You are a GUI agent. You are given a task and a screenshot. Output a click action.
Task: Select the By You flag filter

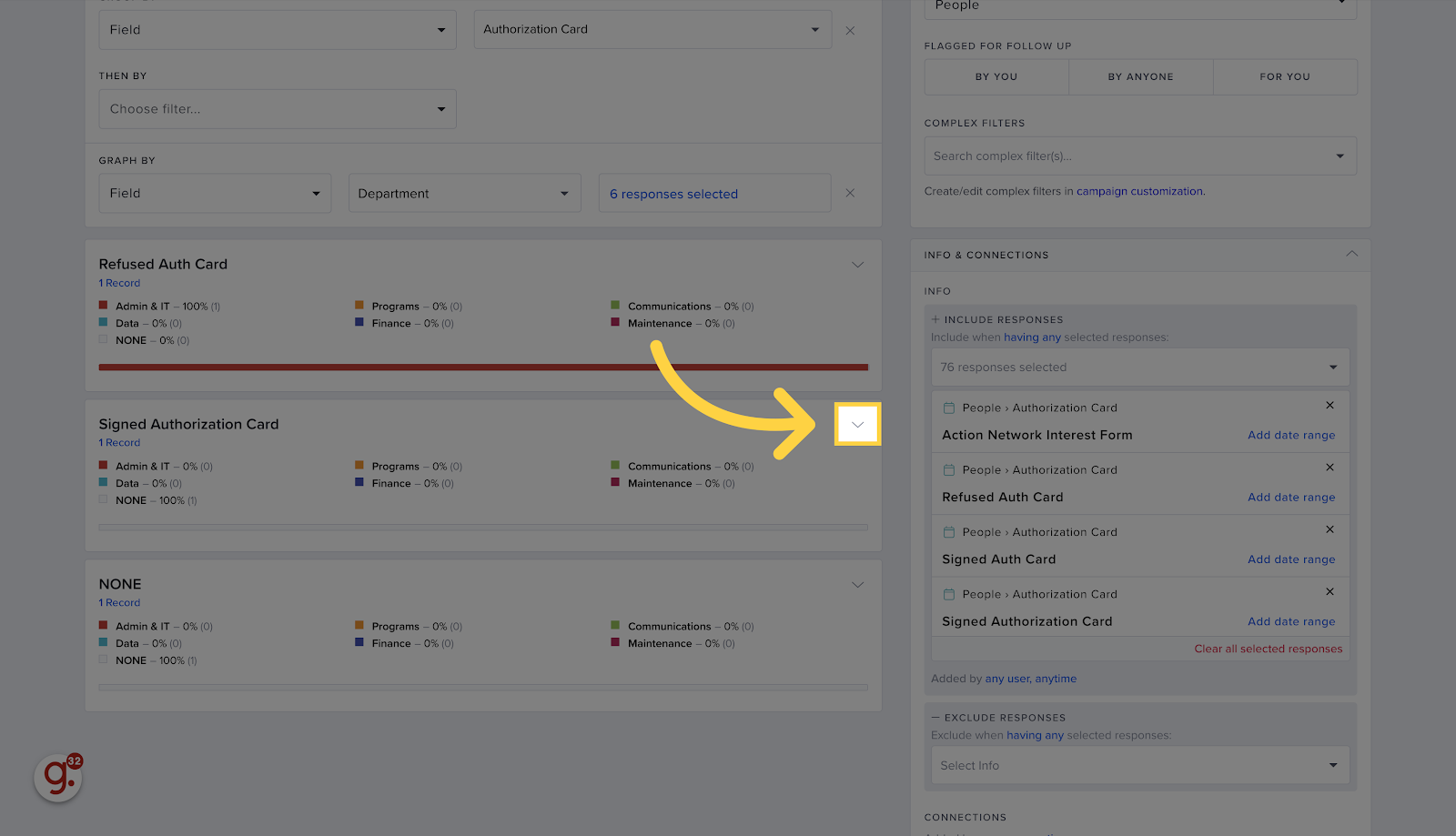click(x=996, y=77)
